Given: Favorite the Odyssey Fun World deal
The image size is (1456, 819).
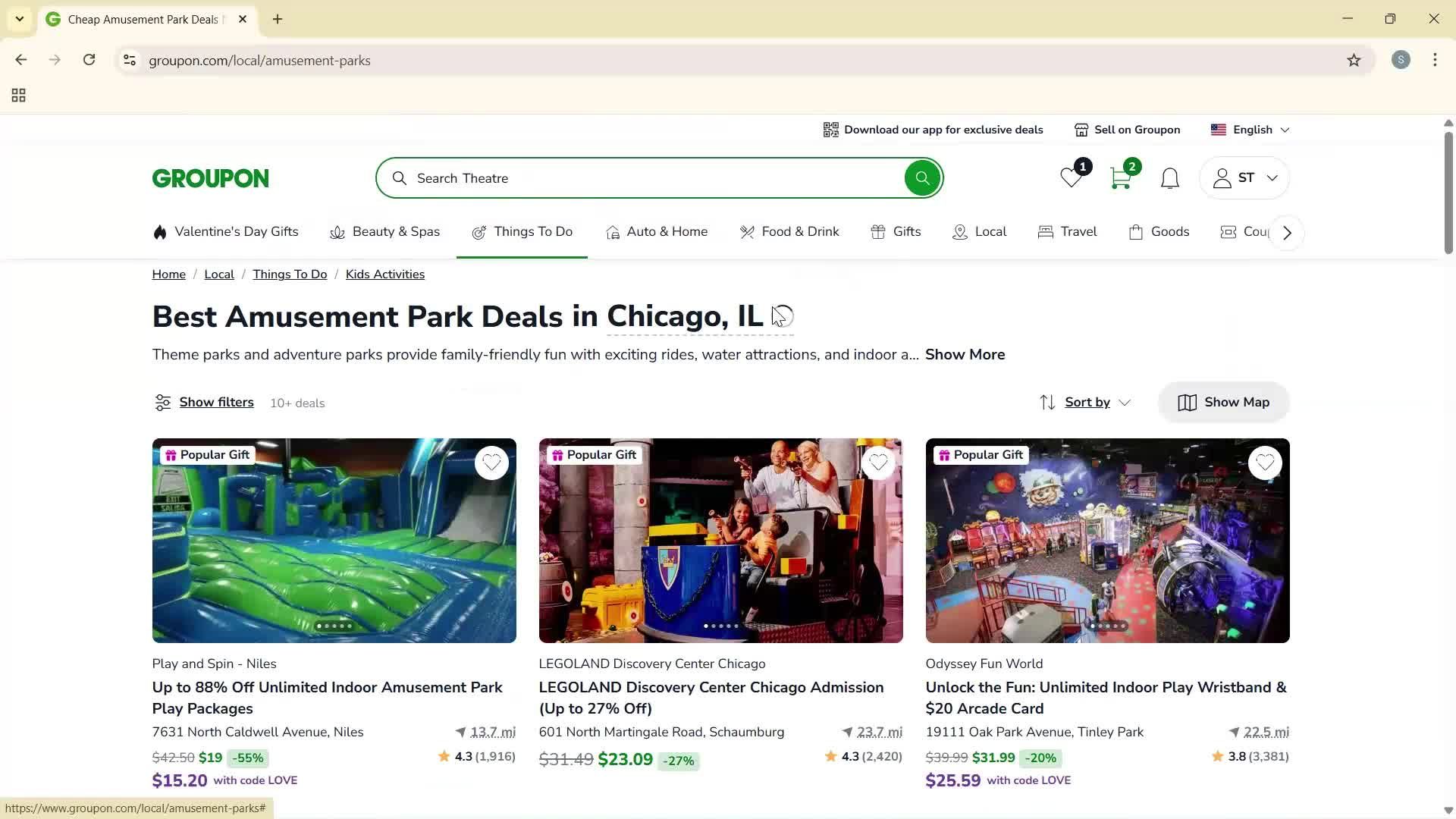Looking at the screenshot, I should 1265,462.
